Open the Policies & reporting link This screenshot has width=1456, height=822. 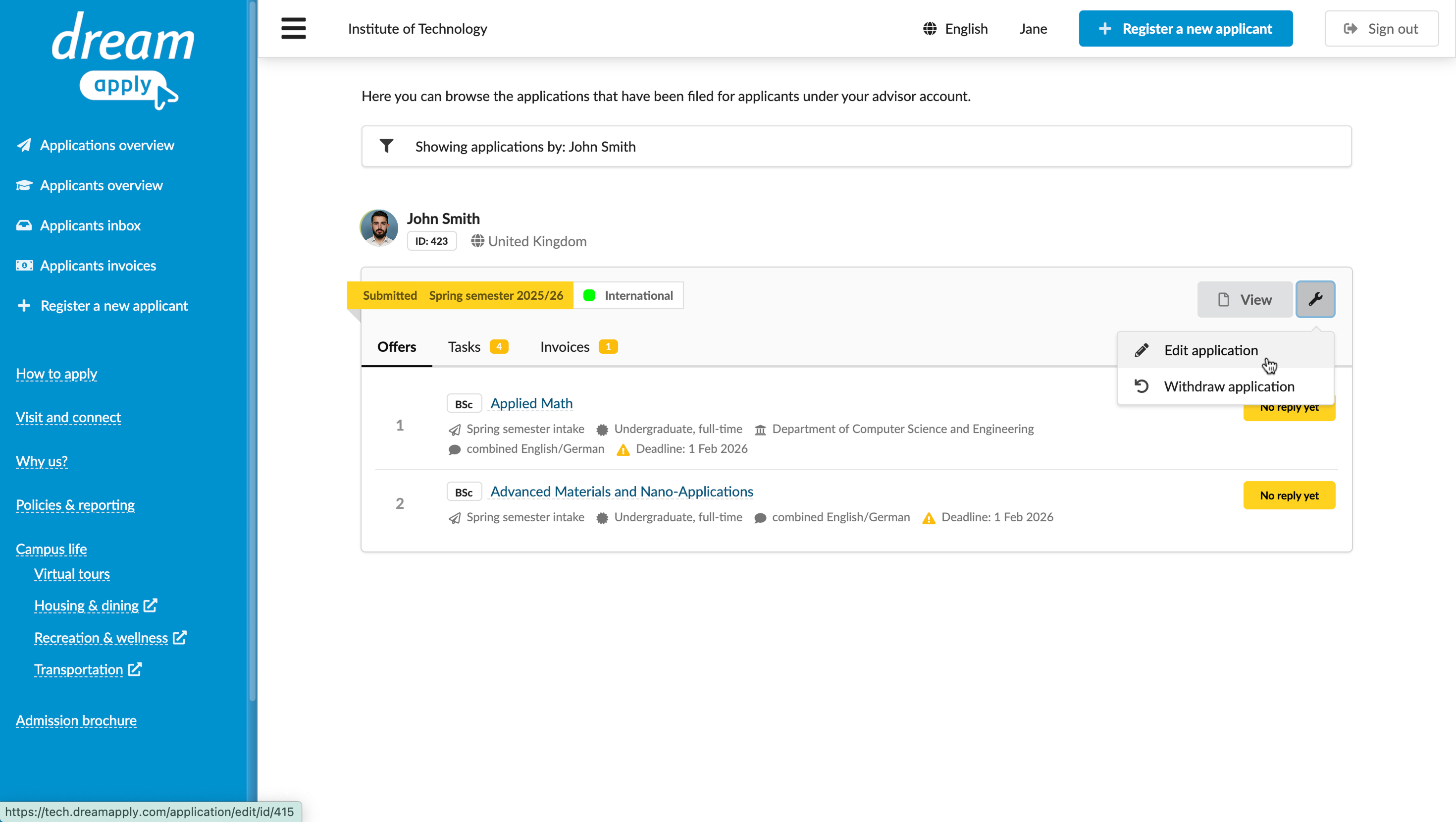[75, 505]
